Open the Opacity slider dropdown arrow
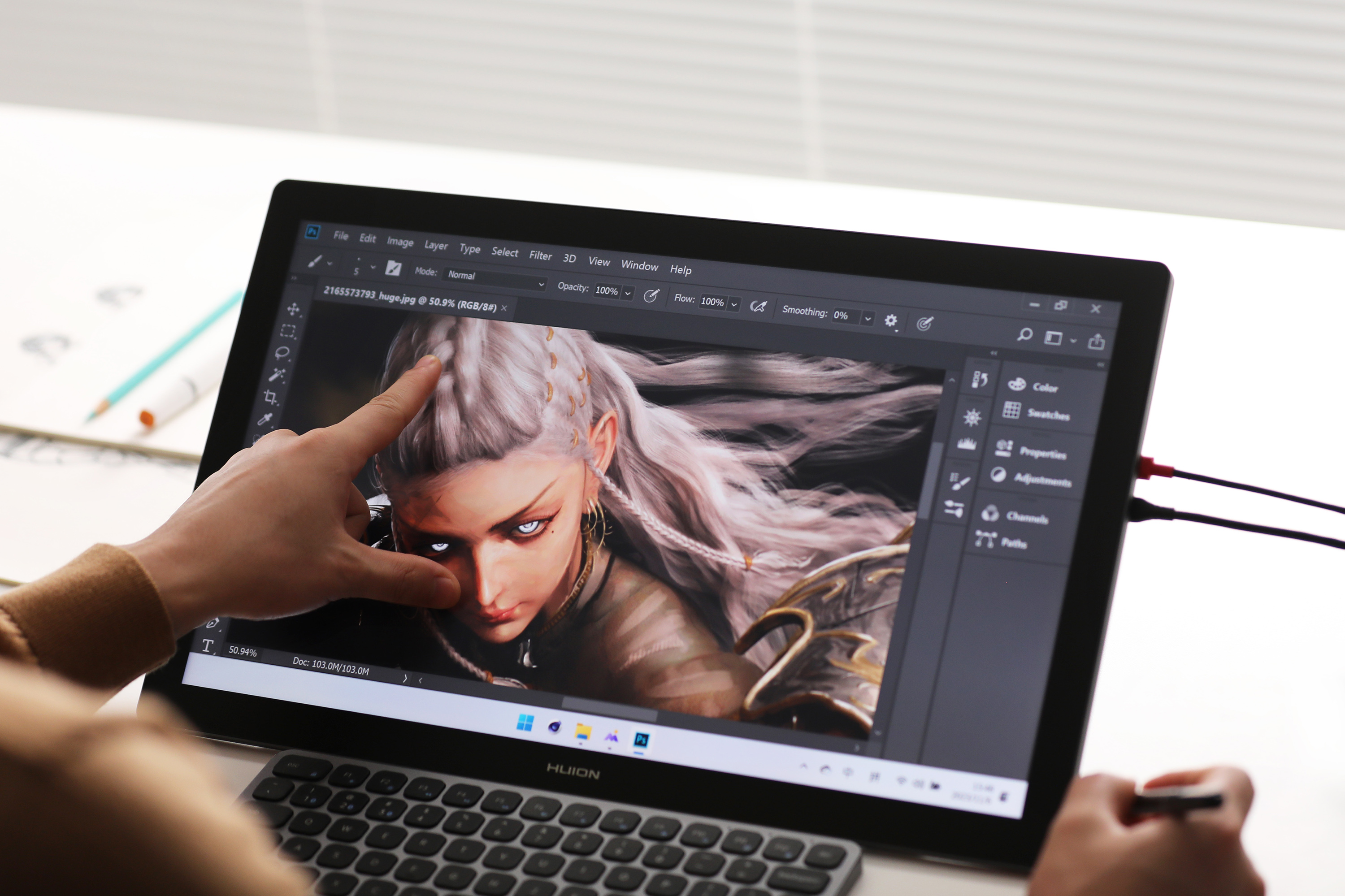Image resolution: width=1345 pixels, height=896 pixels. point(627,293)
